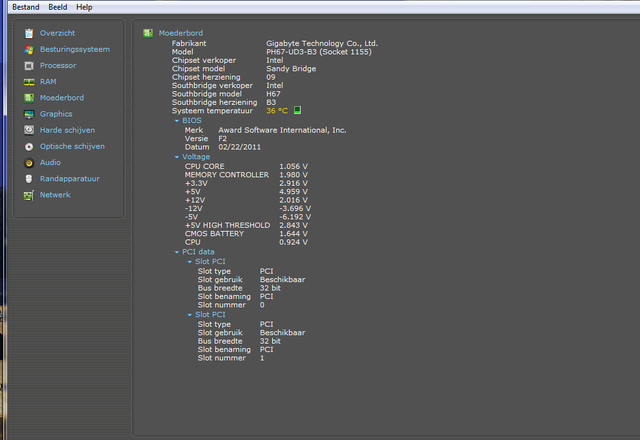Collapse the PCI data section arrow
Image resolution: width=640 pixels, height=440 pixels.
(x=177, y=252)
